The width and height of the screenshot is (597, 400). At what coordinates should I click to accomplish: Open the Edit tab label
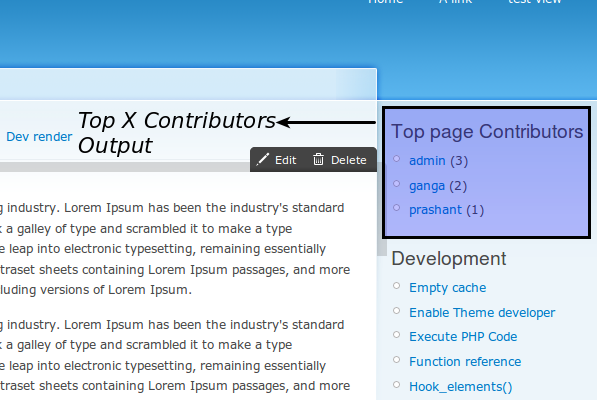pyautogui.click(x=286, y=160)
